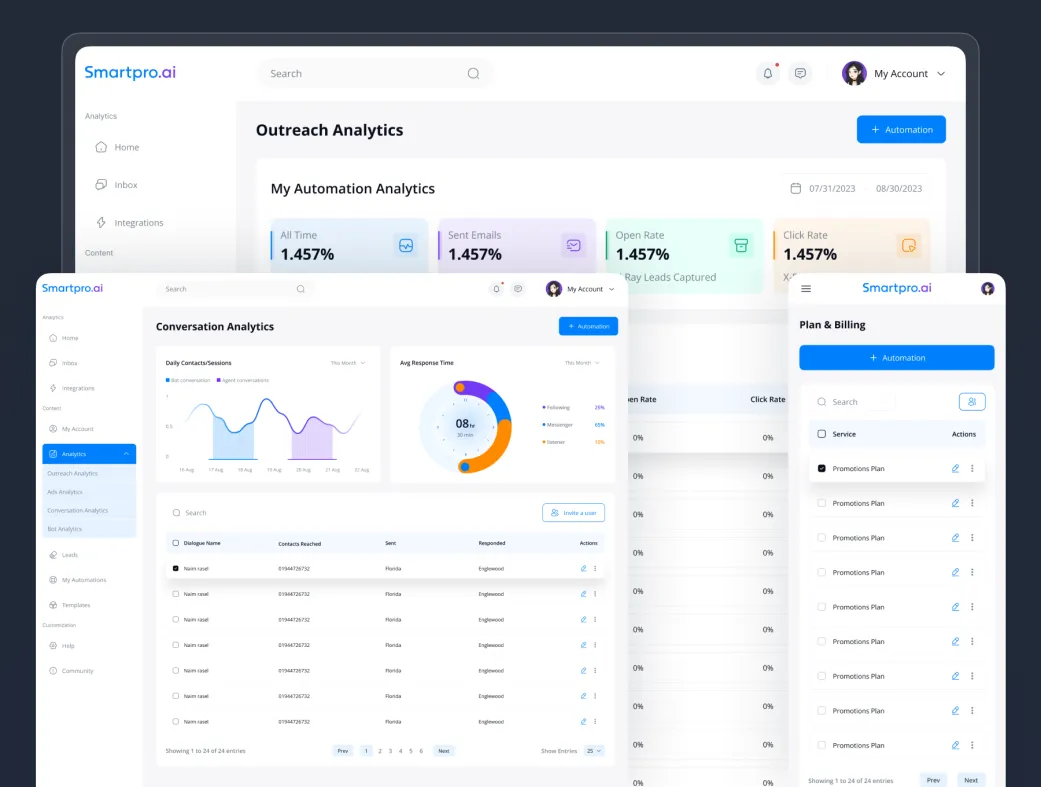
Task: Click the user icon button beside billing search
Action: (x=972, y=402)
